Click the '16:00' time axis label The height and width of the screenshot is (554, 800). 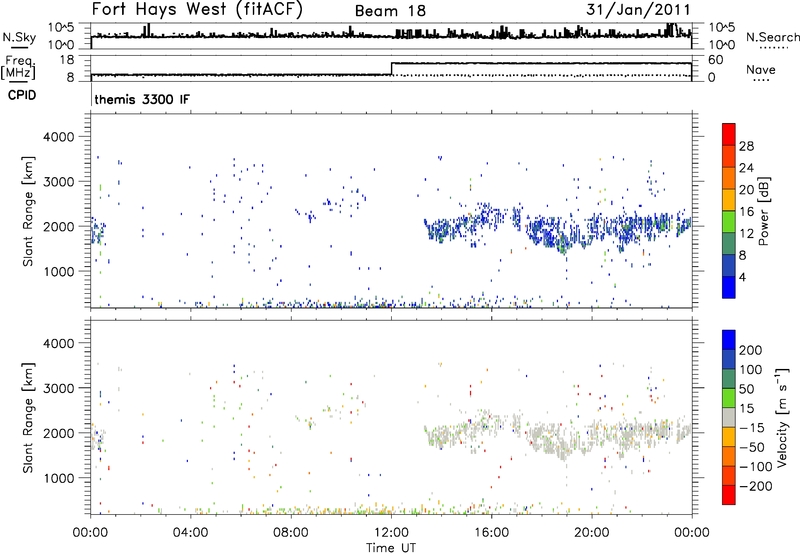tap(491, 533)
